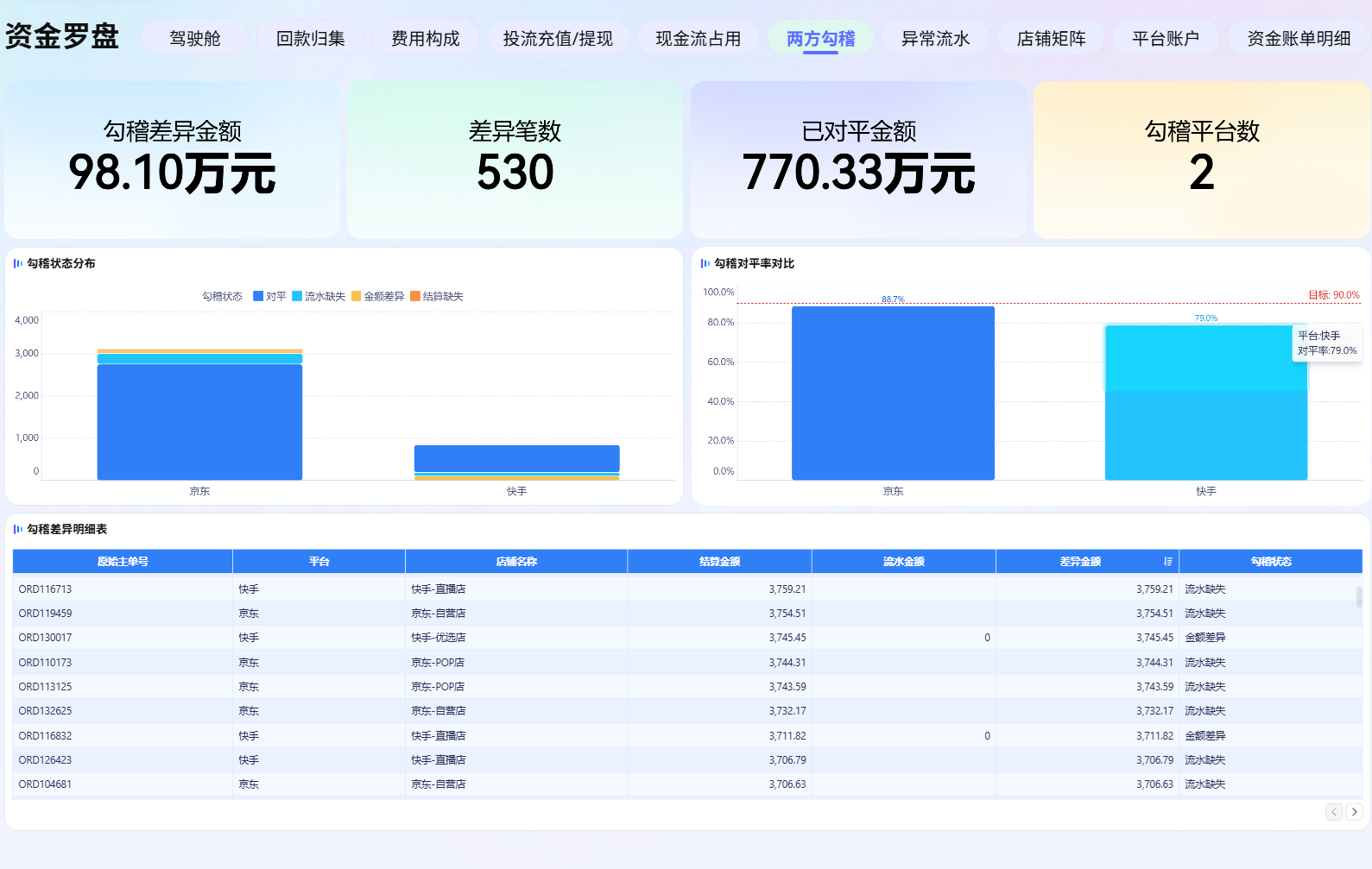This screenshot has width=1372, height=869.
Task: Click the 勾稽差异金额 98.10万元 card
Action: click(173, 160)
